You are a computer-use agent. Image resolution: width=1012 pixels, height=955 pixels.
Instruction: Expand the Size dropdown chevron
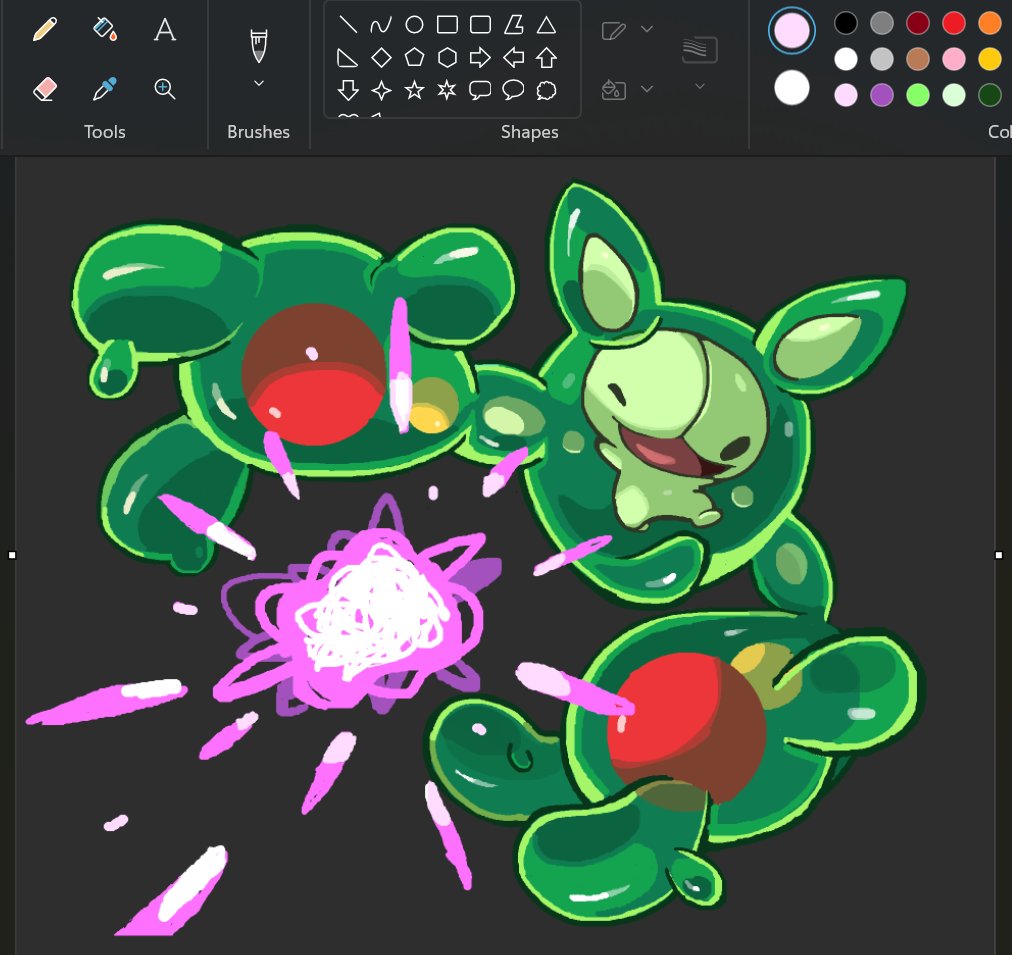[x=700, y=86]
